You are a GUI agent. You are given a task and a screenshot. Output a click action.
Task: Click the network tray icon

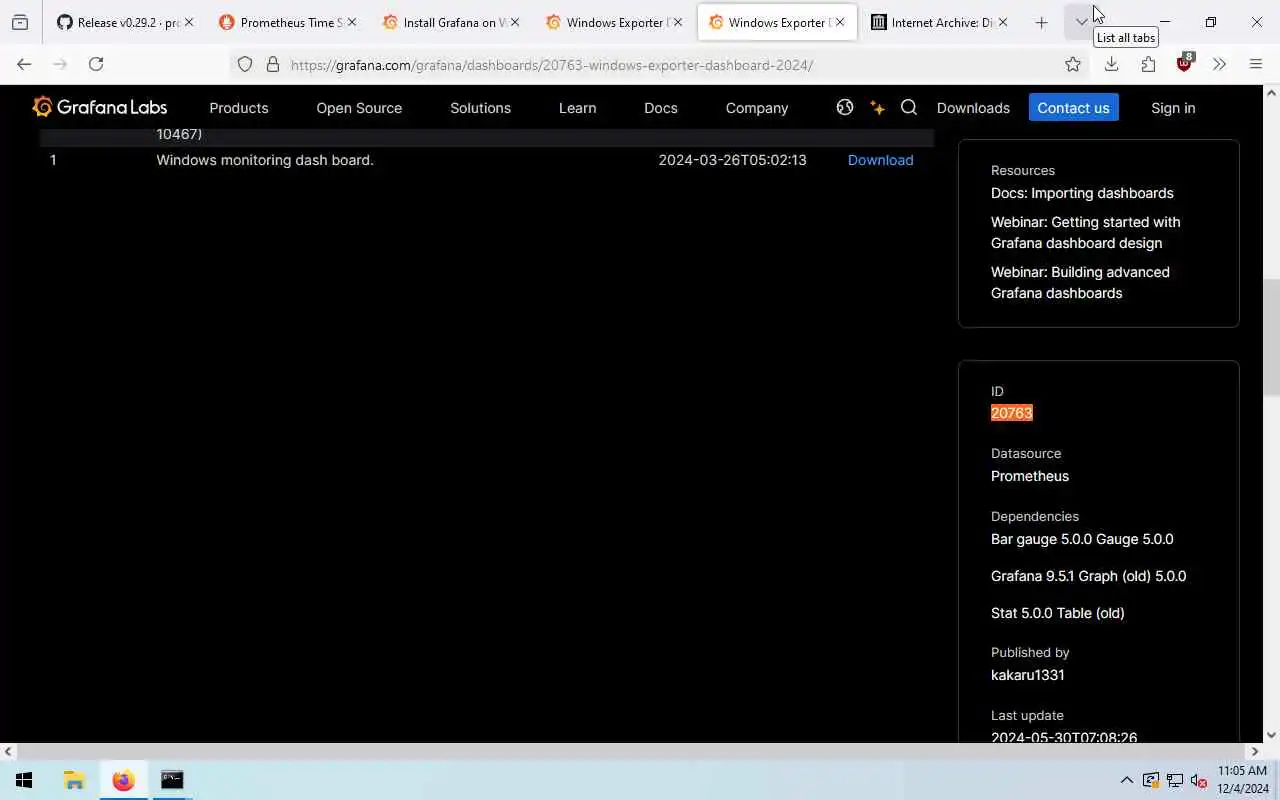click(x=1175, y=780)
